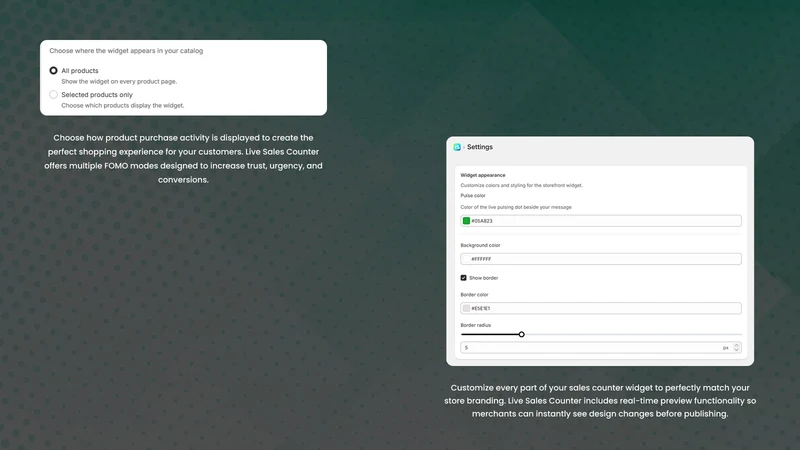This screenshot has height=450, width=800.
Task: Click 'Choose where the widget appears in your catalog'
Action: (x=126, y=51)
